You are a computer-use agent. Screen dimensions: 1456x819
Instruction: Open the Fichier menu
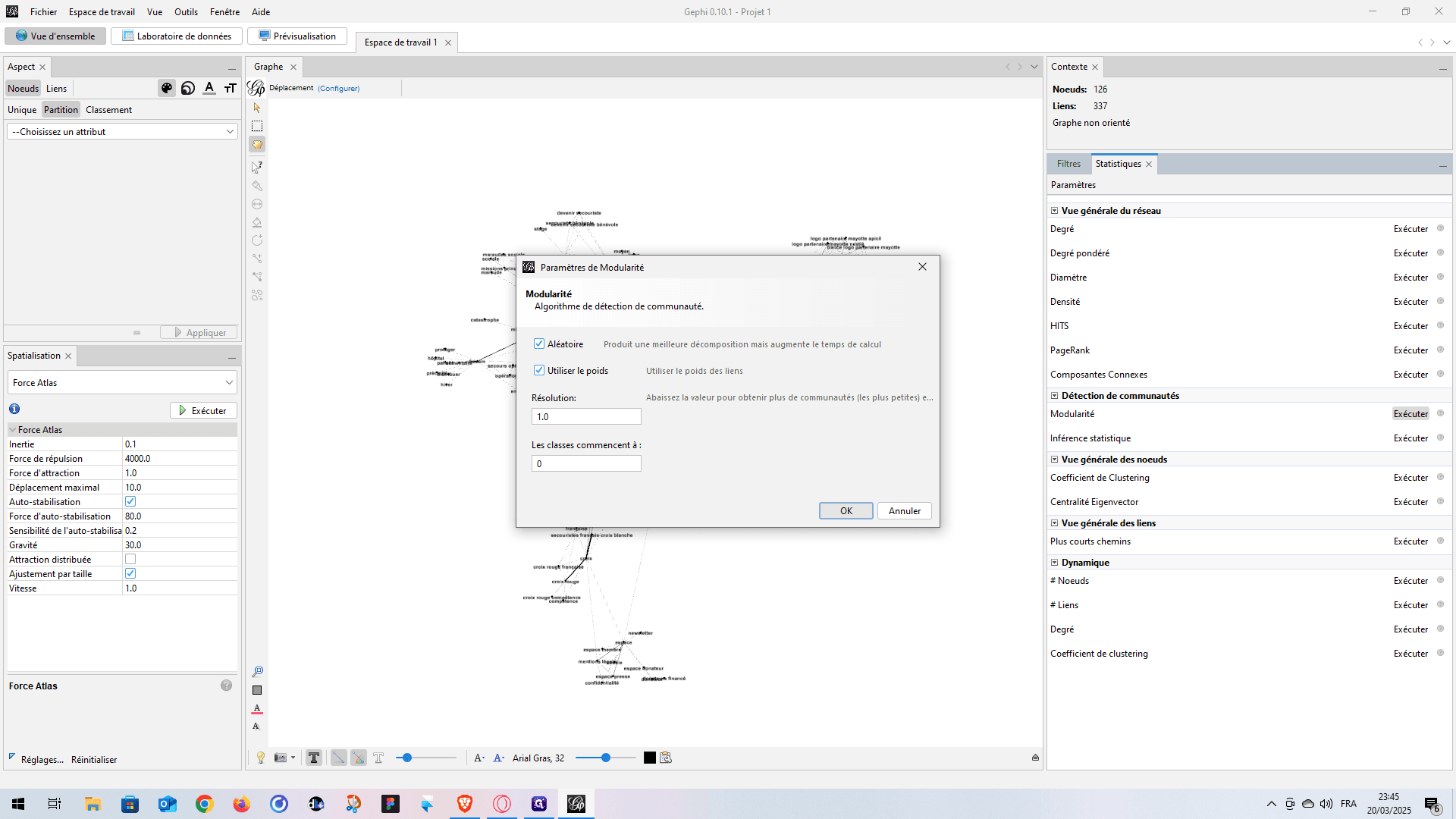click(x=43, y=11)
